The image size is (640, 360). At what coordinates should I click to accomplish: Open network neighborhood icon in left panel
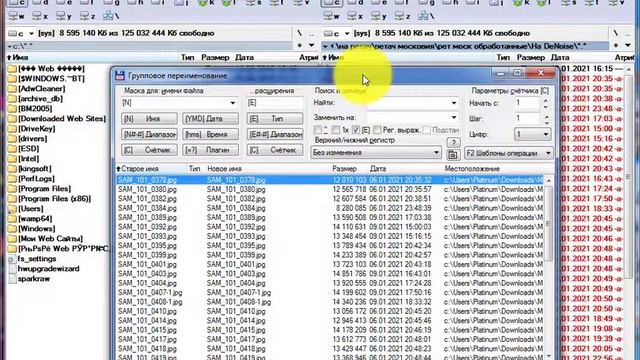tap(111, 16)
